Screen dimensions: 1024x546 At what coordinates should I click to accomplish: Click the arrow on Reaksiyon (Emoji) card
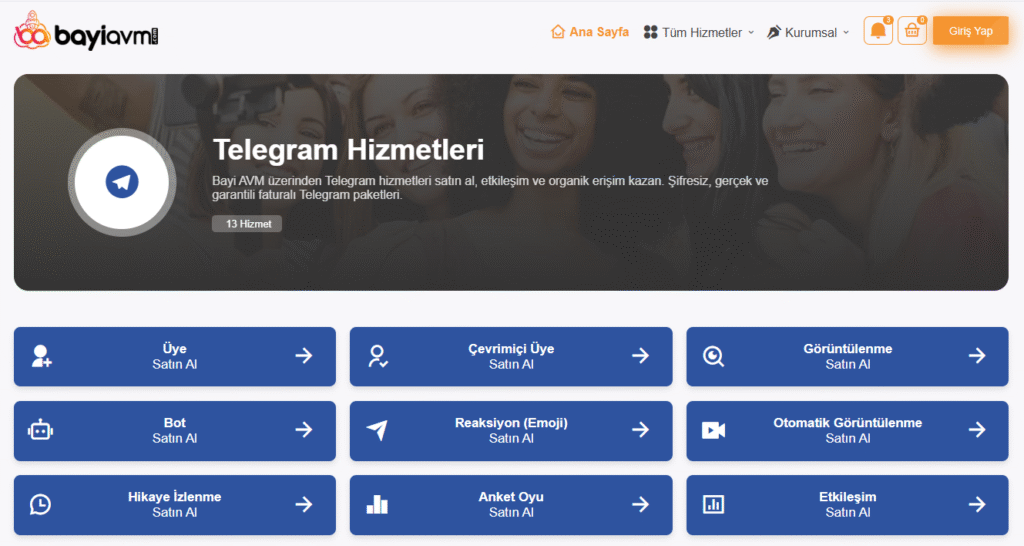coord(641,430)
